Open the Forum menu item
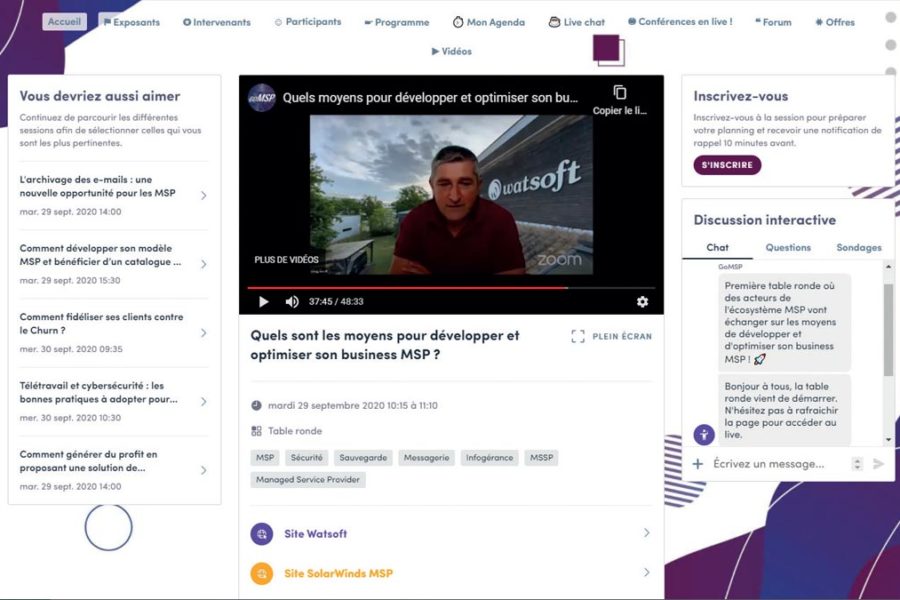The height and width of the screenshot is (600, 900). 773,22
